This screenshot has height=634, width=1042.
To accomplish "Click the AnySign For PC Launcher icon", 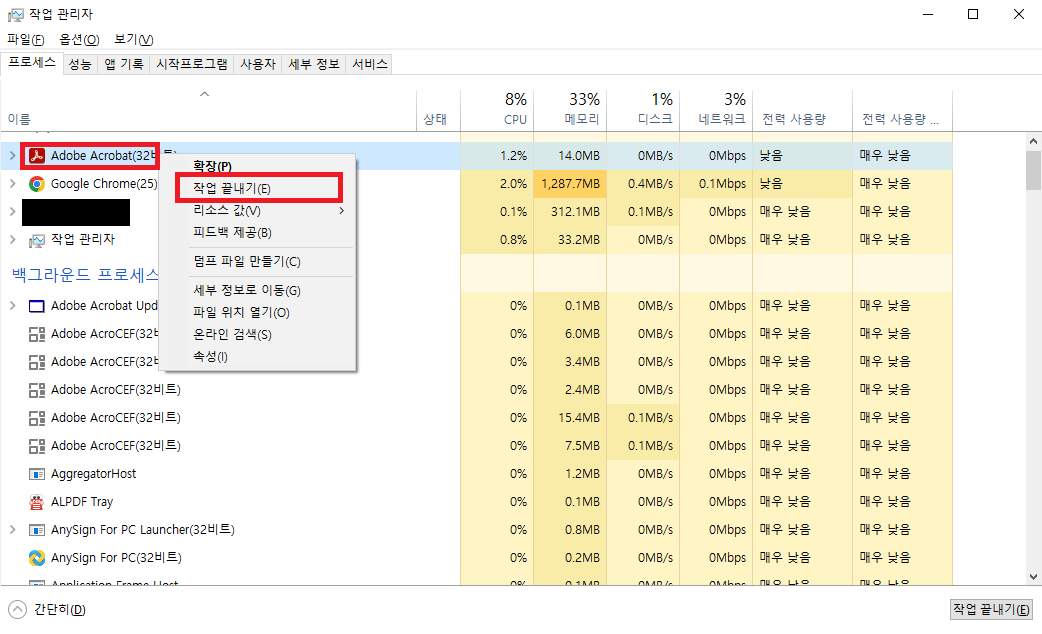I will pos(37,530).
